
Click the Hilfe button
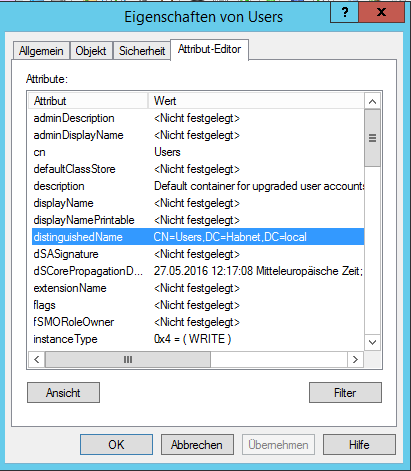click(359, 445)
